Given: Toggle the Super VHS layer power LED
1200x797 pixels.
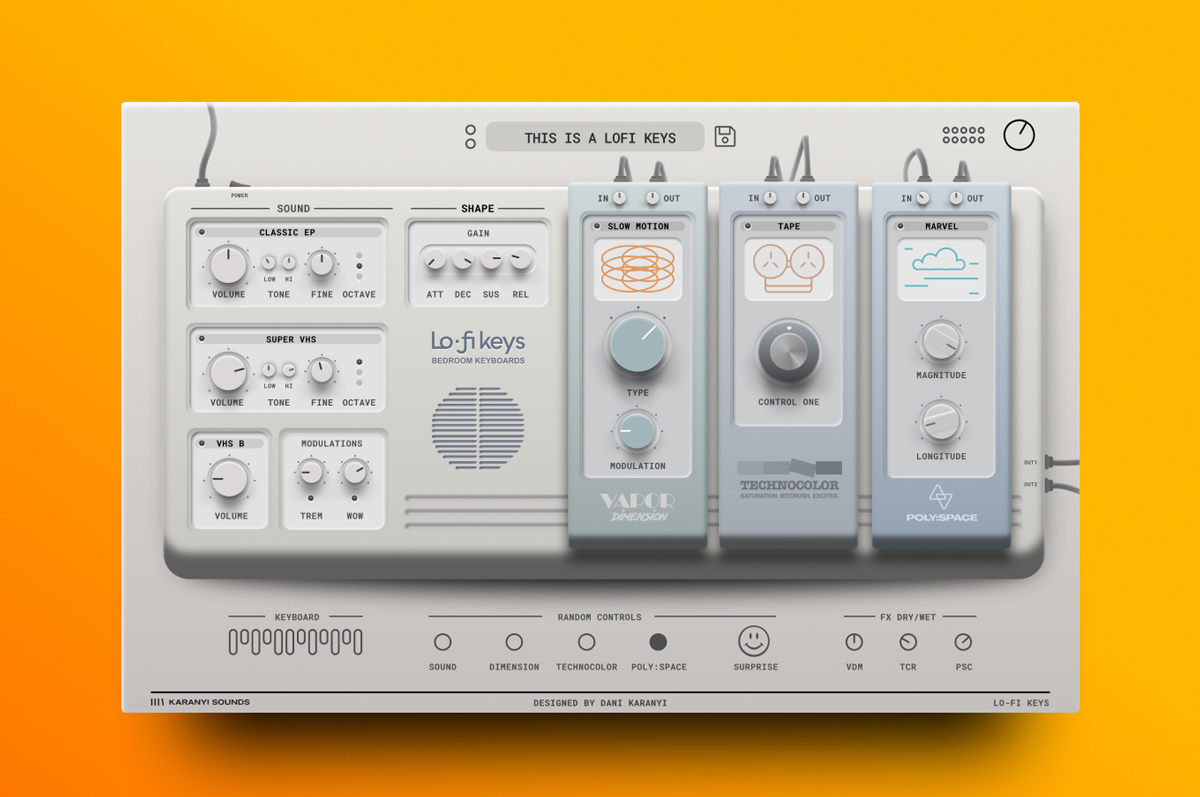Looking at the screenshot, I should coord(201,339).
